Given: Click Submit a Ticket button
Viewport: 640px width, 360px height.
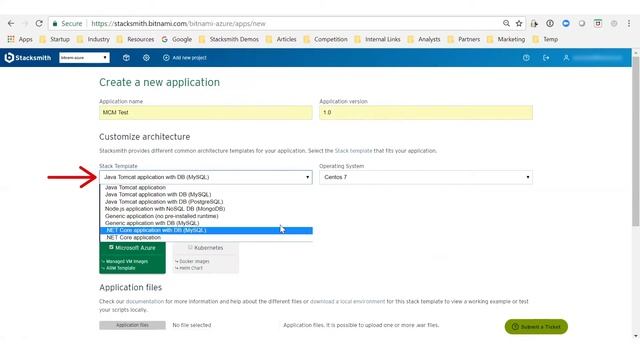Looking at the screenshot, I should coord(536,327).
